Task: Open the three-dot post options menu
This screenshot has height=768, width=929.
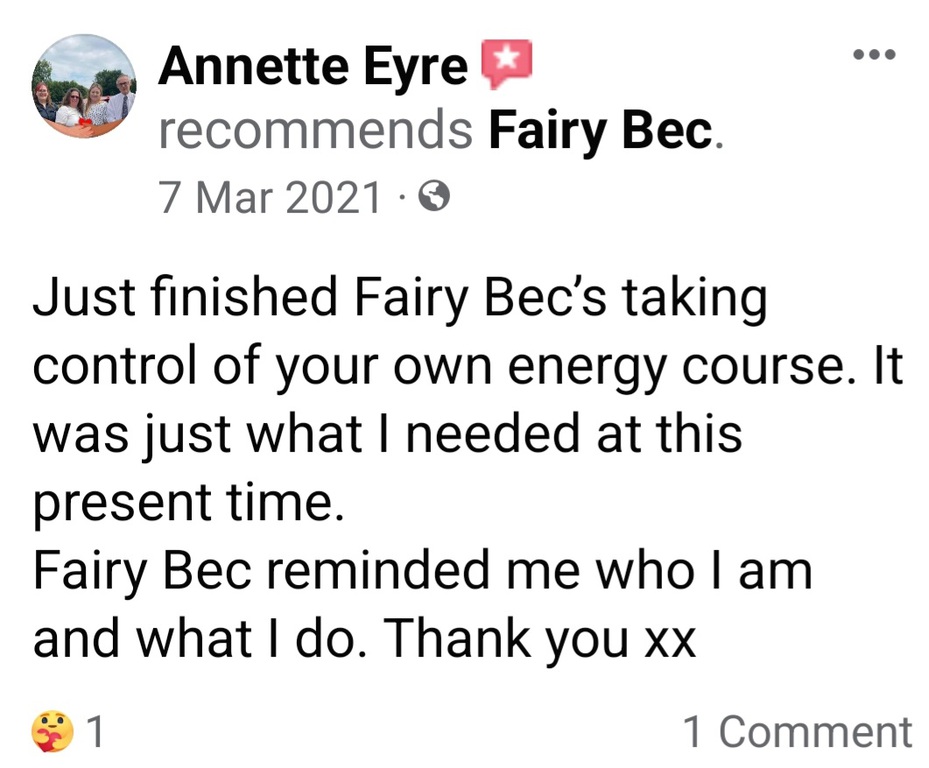Action: tap(873, 56)
